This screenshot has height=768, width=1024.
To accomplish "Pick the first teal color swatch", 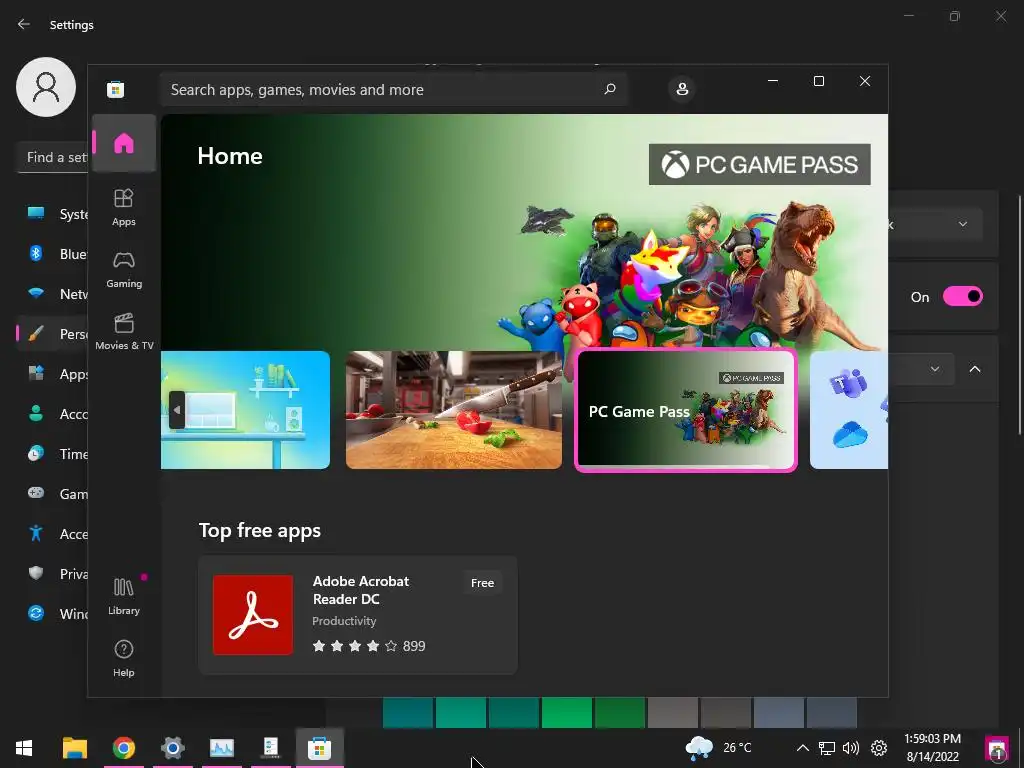I will pos(408,712).
